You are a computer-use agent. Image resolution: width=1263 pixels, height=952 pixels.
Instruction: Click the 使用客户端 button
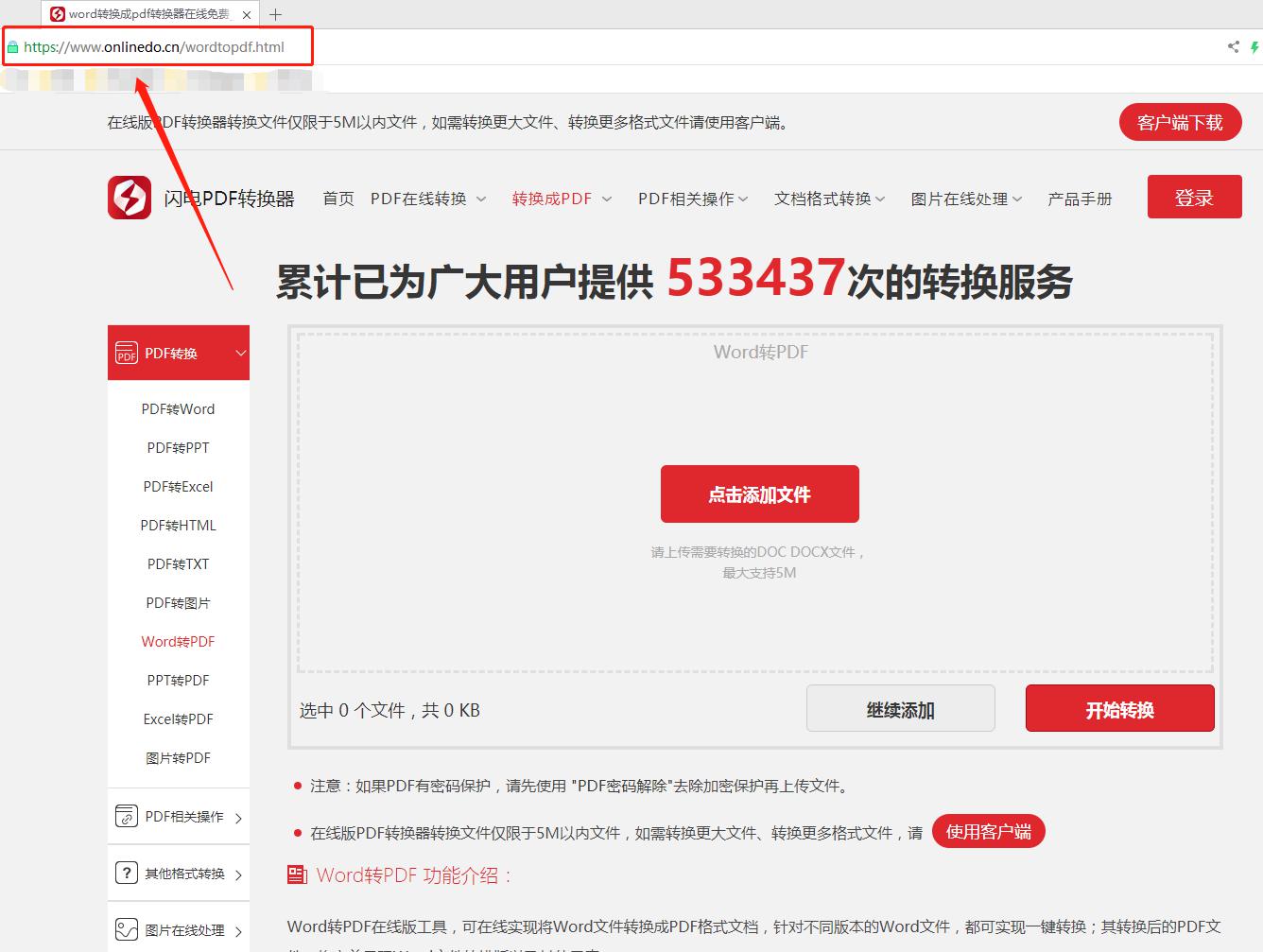(988, 831)
